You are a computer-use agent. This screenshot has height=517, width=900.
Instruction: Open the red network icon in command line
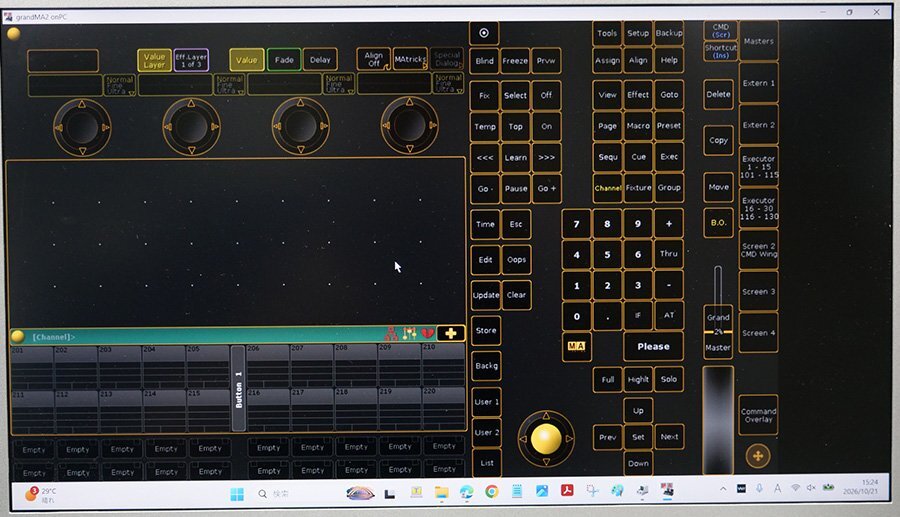coord(391,333)
